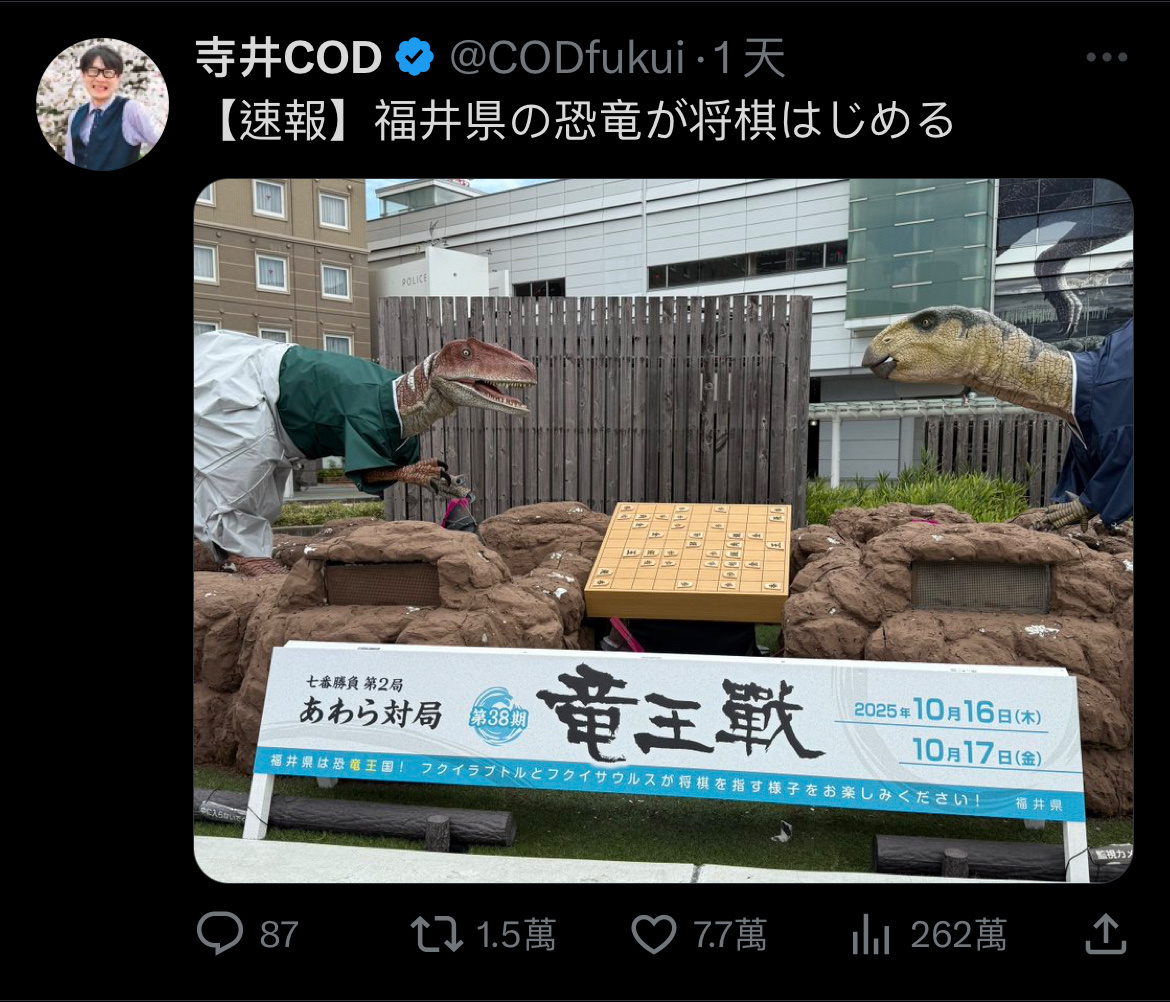
Task: Click the tweet text about 福井県の恐竜
Action: pos(584,120)
